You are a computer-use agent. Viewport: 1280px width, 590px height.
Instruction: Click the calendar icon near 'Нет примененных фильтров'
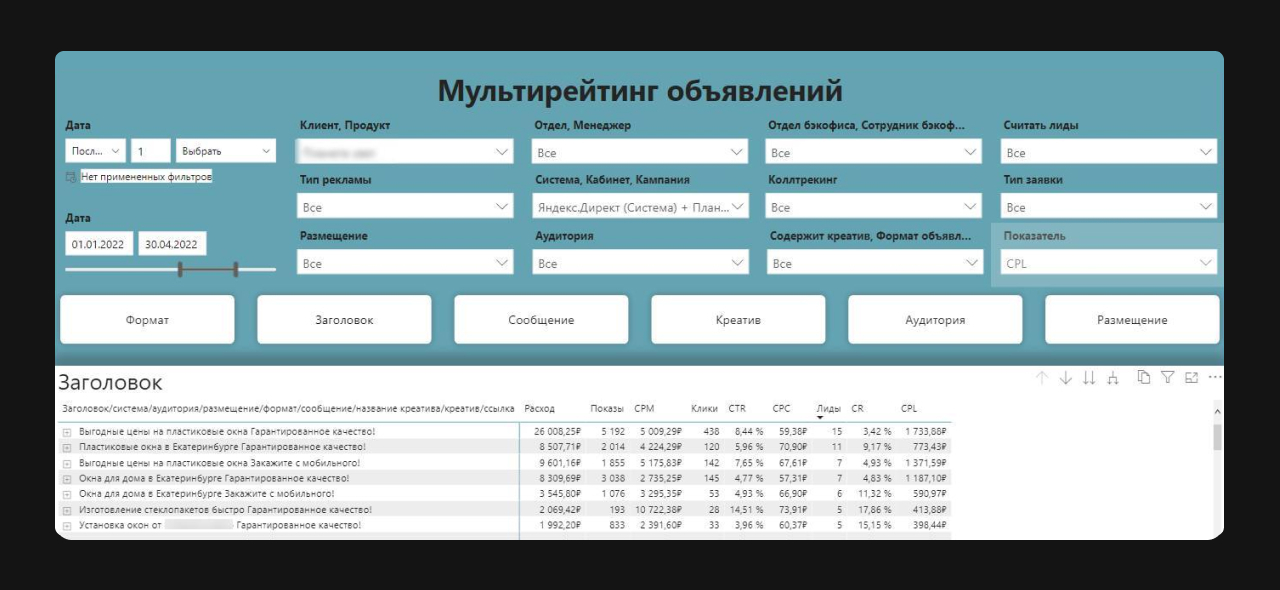click(70, 177)
